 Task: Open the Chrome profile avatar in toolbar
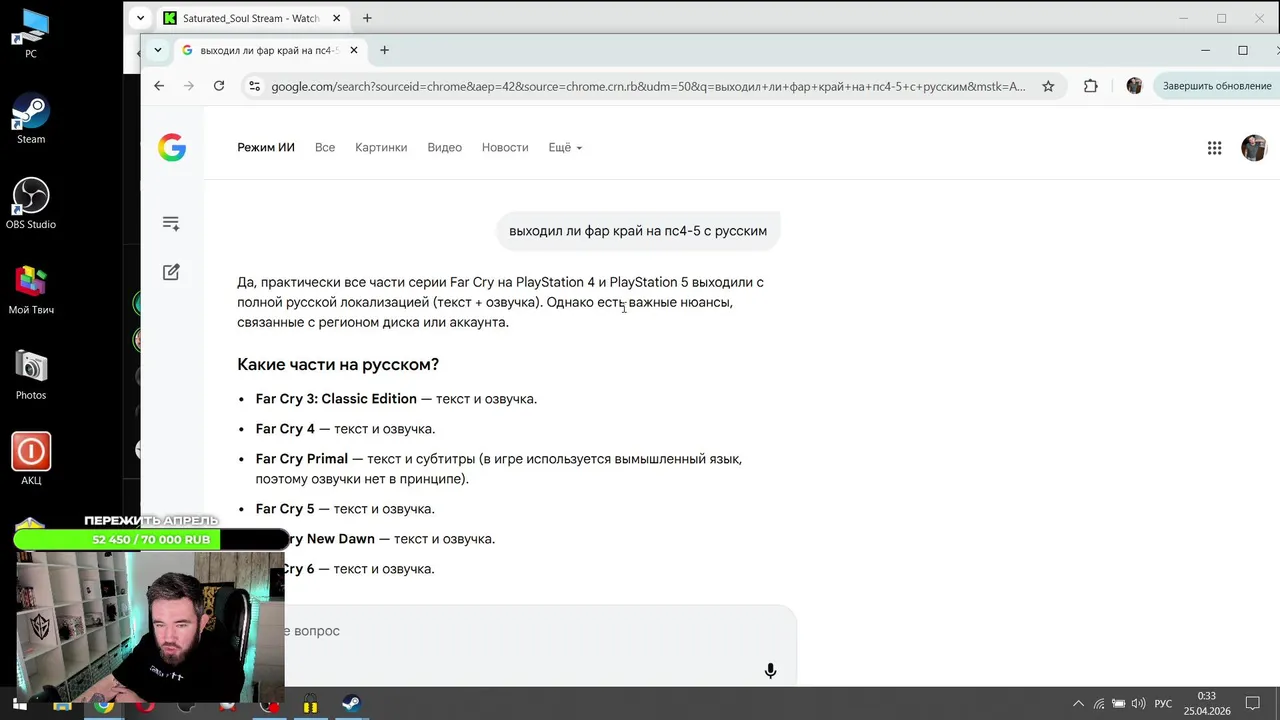click(x=1134, y=86)
